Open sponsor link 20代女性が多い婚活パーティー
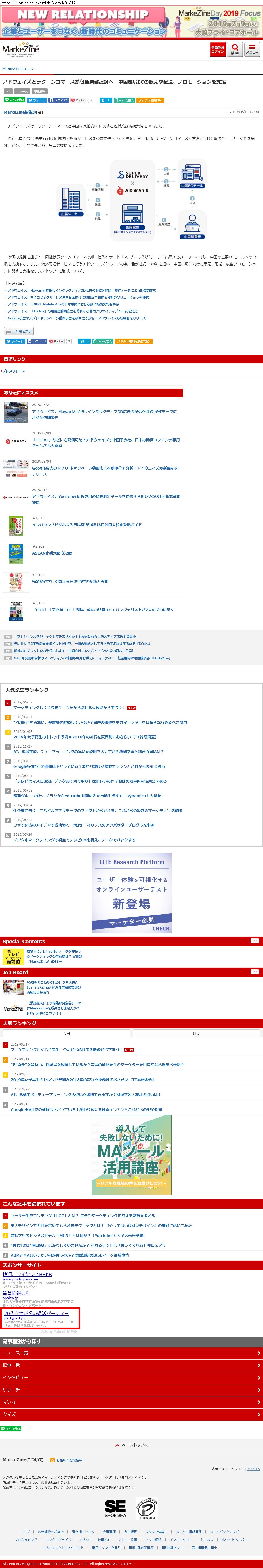The height and width of the screenshot is (1568, 263). coord(37,1314)
